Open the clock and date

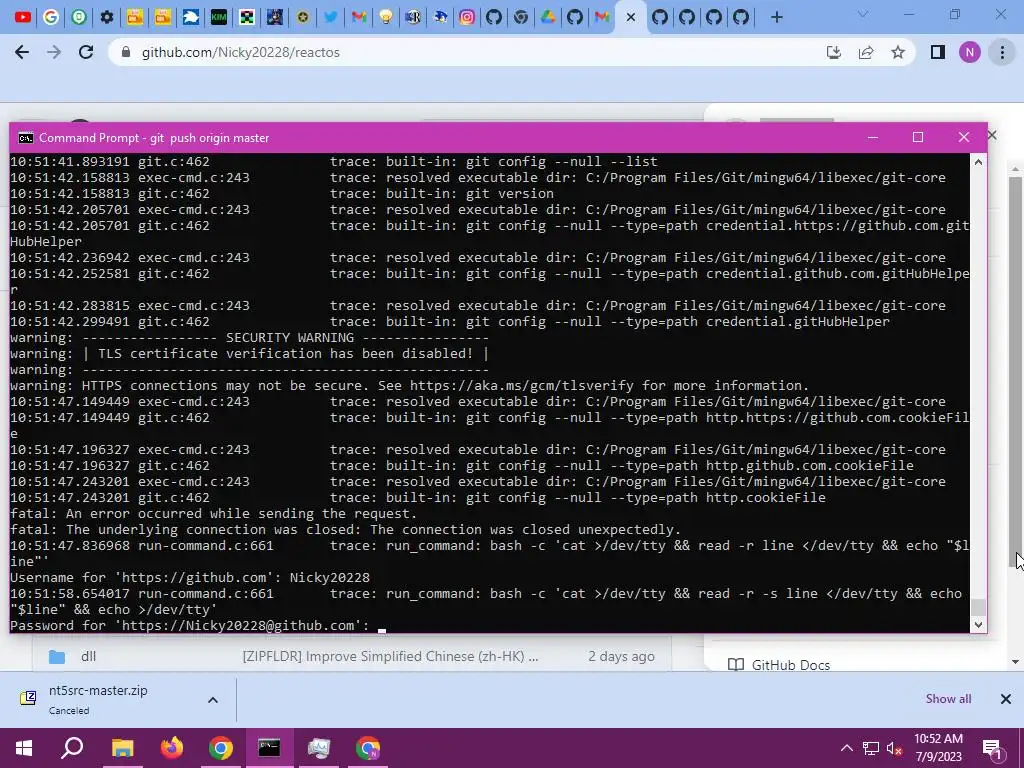[x=938, y=748]
